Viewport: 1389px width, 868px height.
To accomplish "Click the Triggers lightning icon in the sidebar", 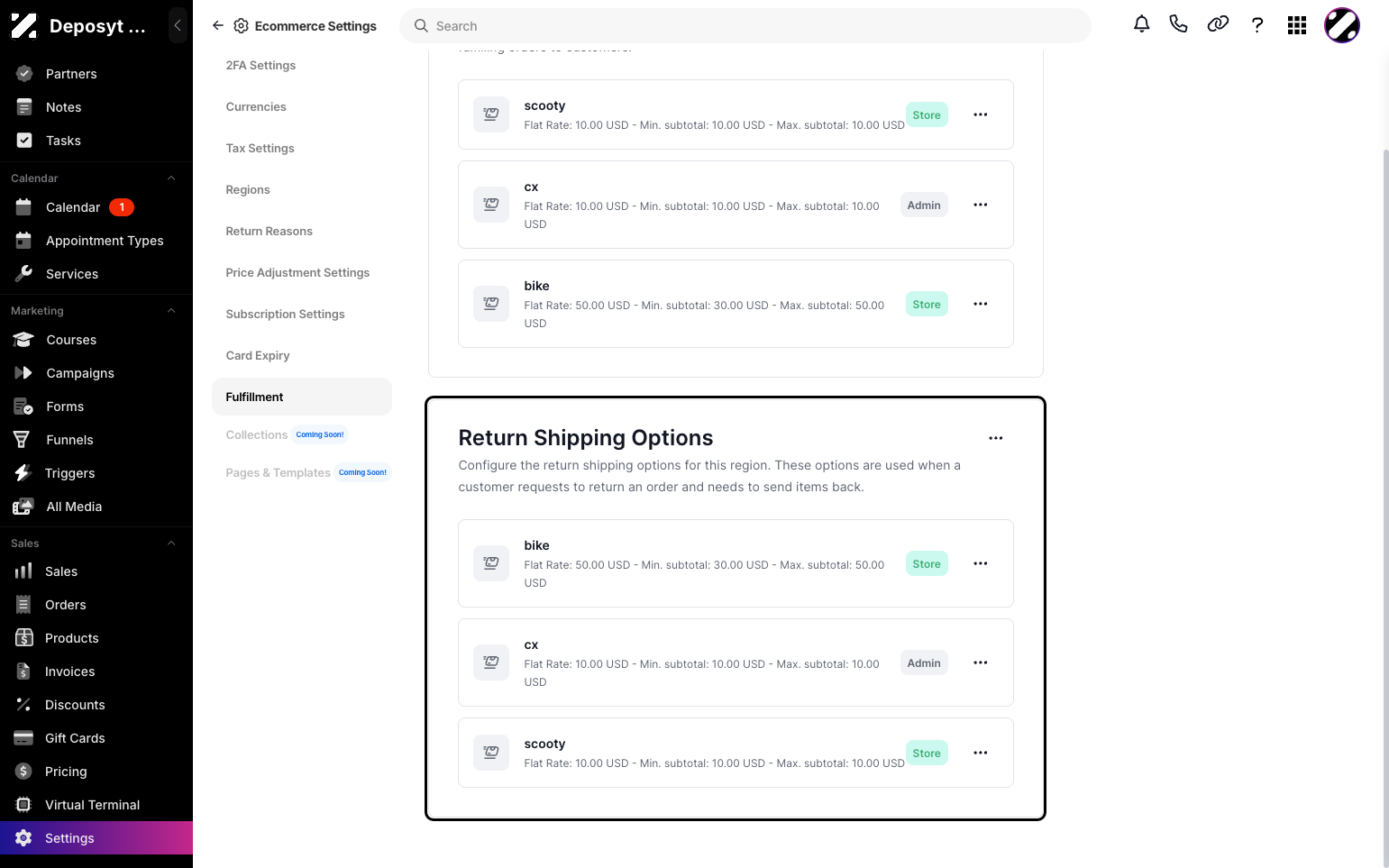I will pos(23,473).
